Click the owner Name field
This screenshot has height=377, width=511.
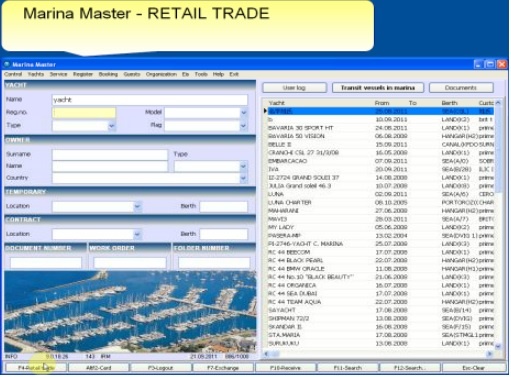pos(110,166)
